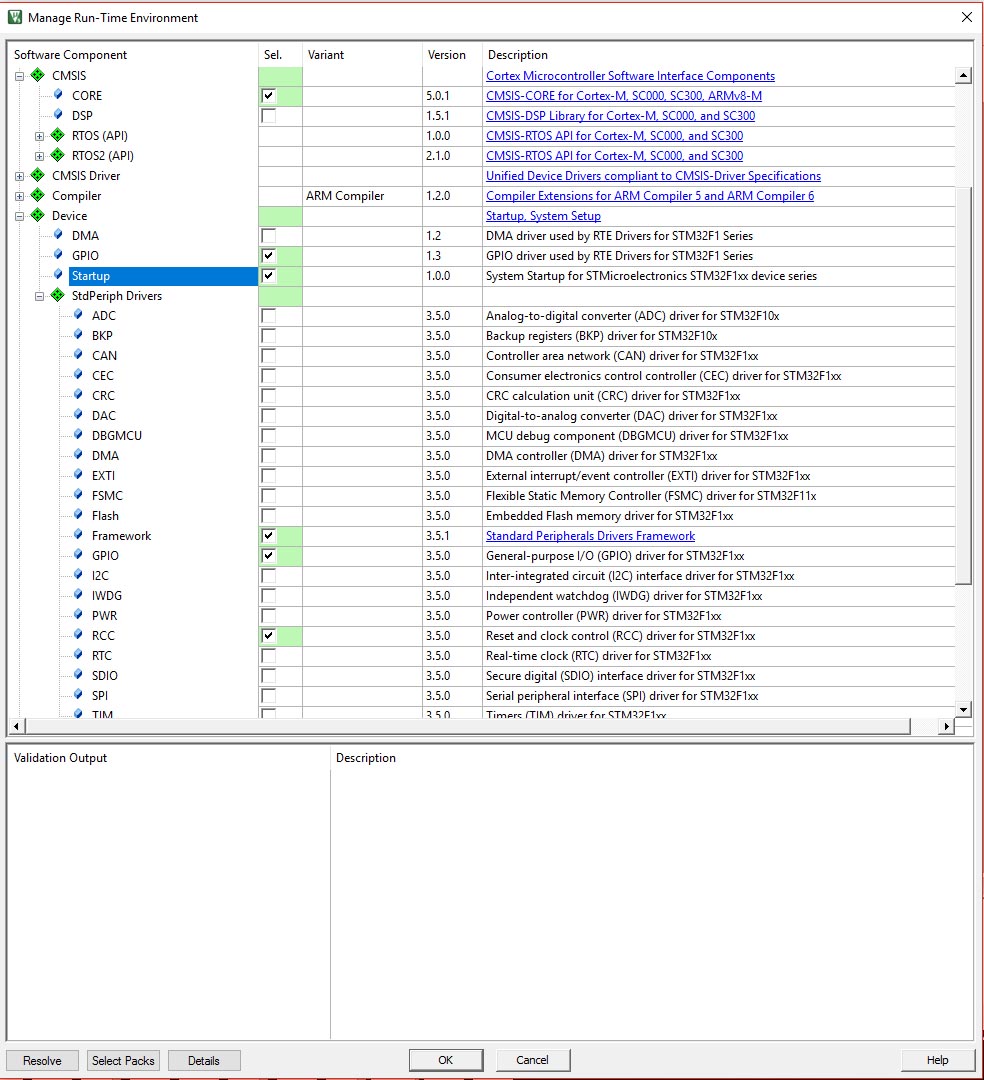Click the green icon beside RTOS2 (API)

point(58,156)
